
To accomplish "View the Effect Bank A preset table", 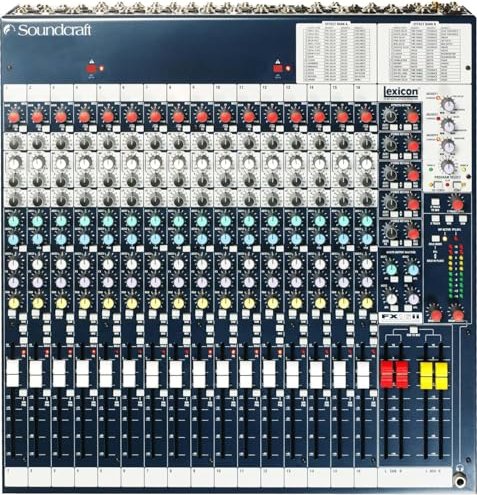I will click(x=336, y=52).
